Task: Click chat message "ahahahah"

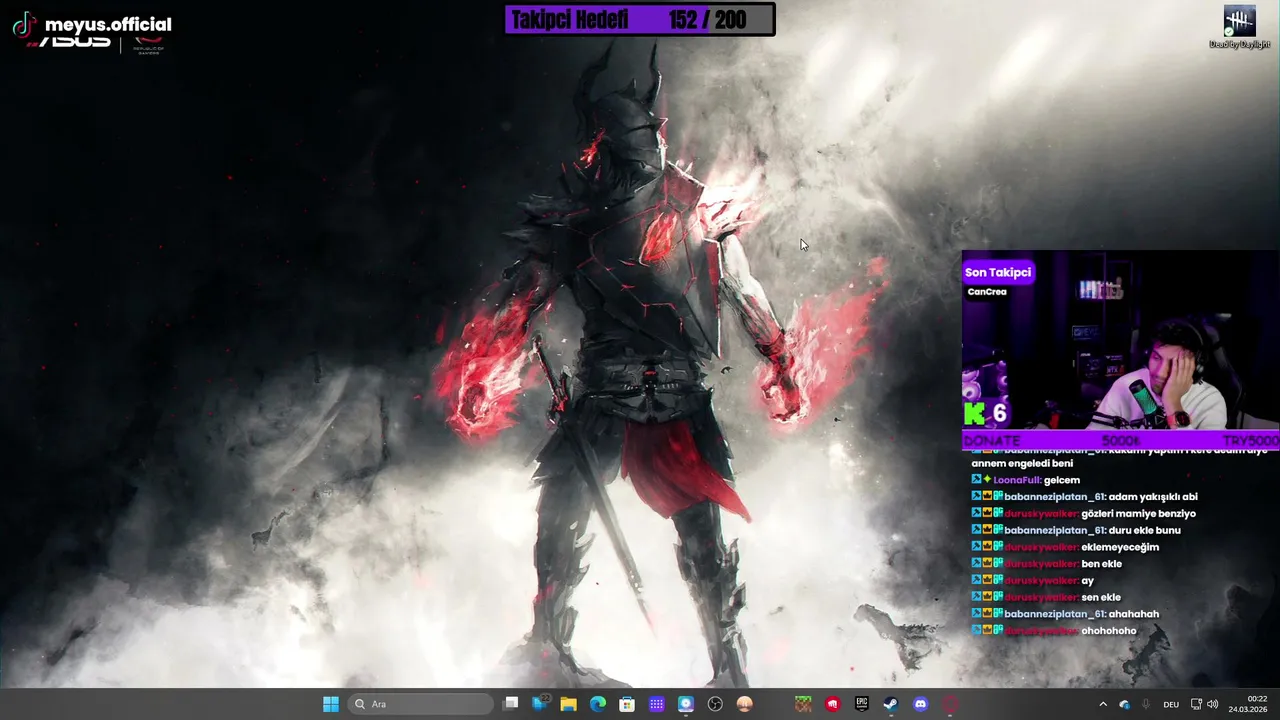Action: [x=1134, y=614]
